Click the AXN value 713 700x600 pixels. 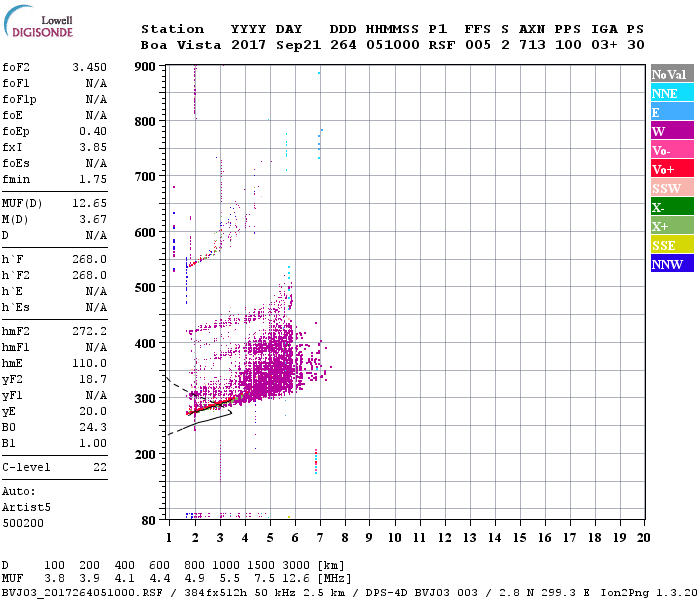coord(532,45)
